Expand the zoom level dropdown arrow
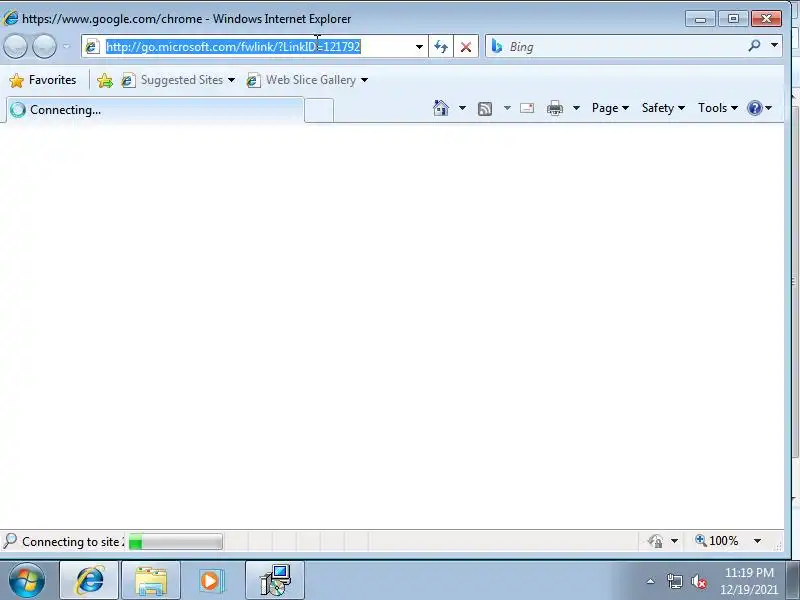Image resolution: width=800 pixels, height=600 pixels. (758, 541)
